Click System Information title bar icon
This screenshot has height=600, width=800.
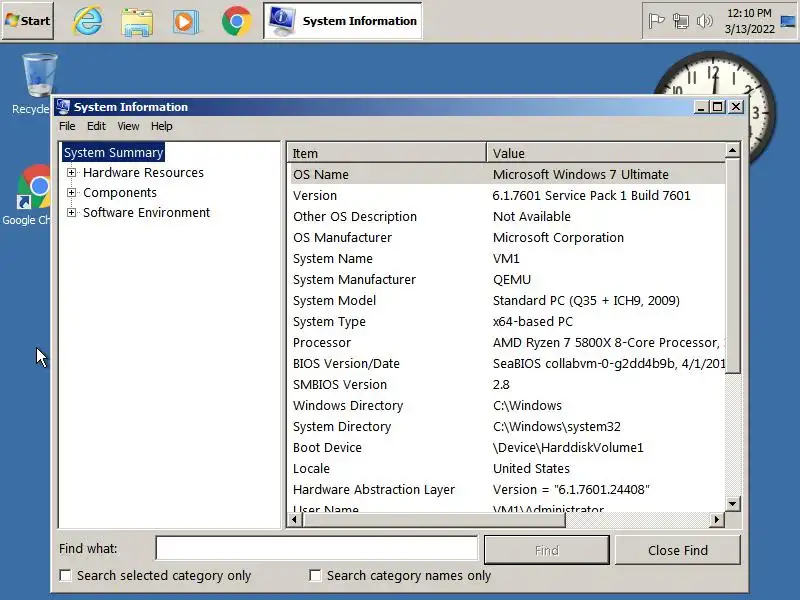point(63,107)
